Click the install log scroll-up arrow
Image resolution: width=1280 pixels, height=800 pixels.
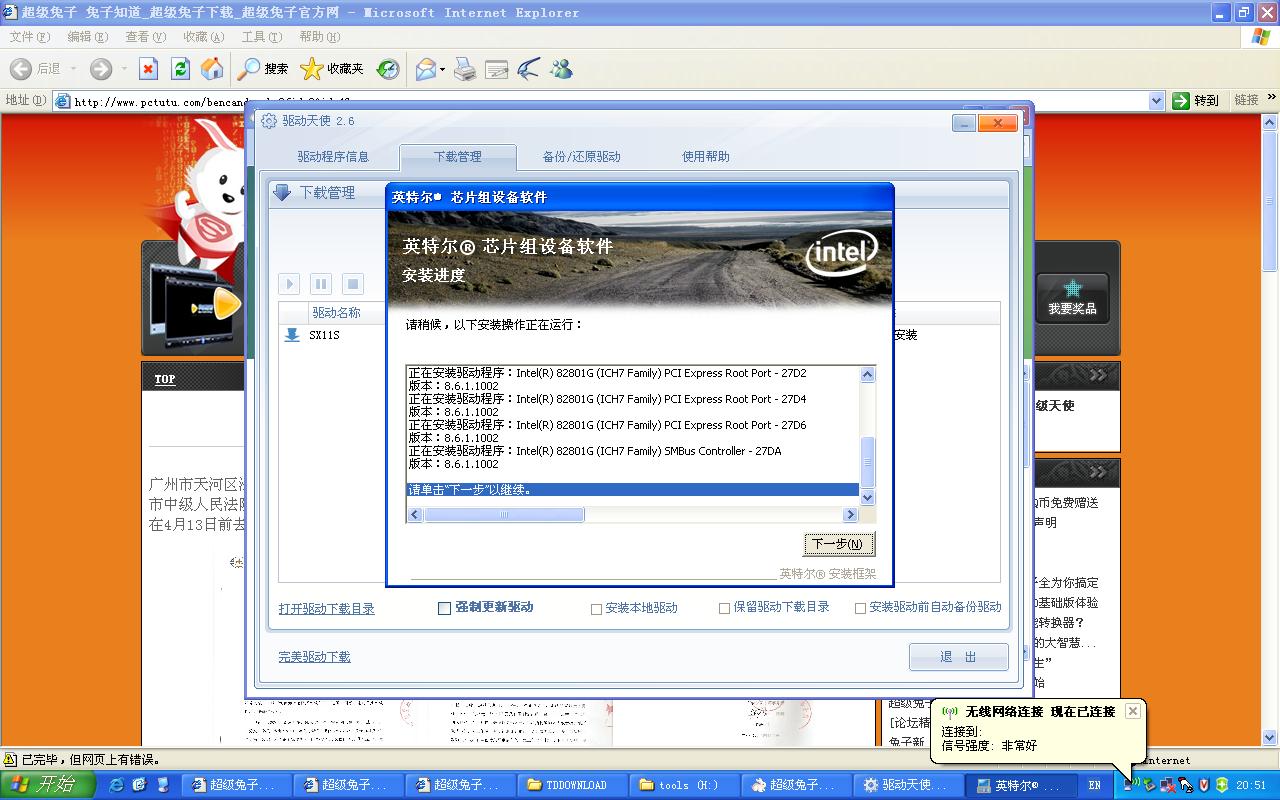coord(868,374)
